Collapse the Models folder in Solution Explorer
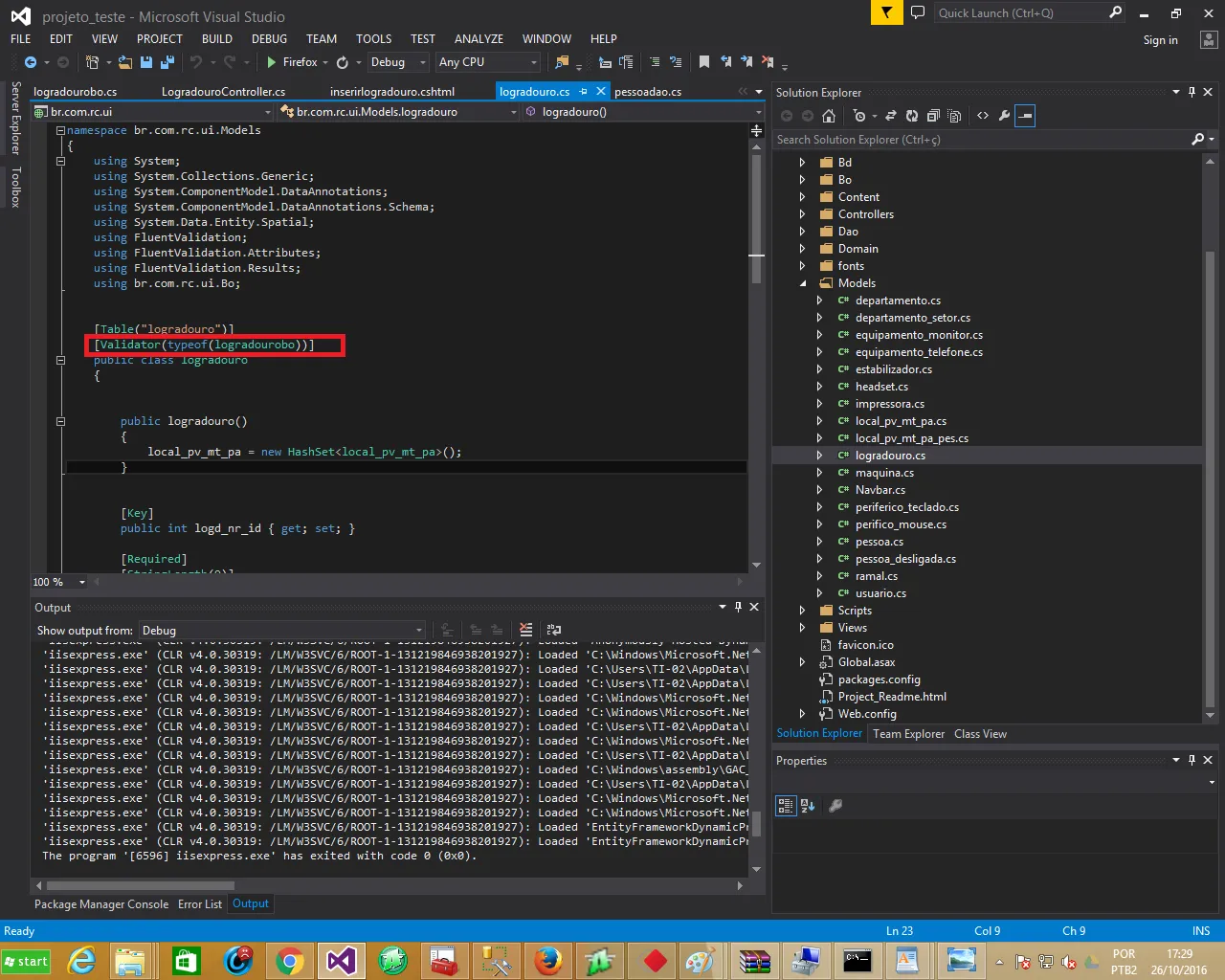The image size is (1225, 980). [x=803, y=283]
